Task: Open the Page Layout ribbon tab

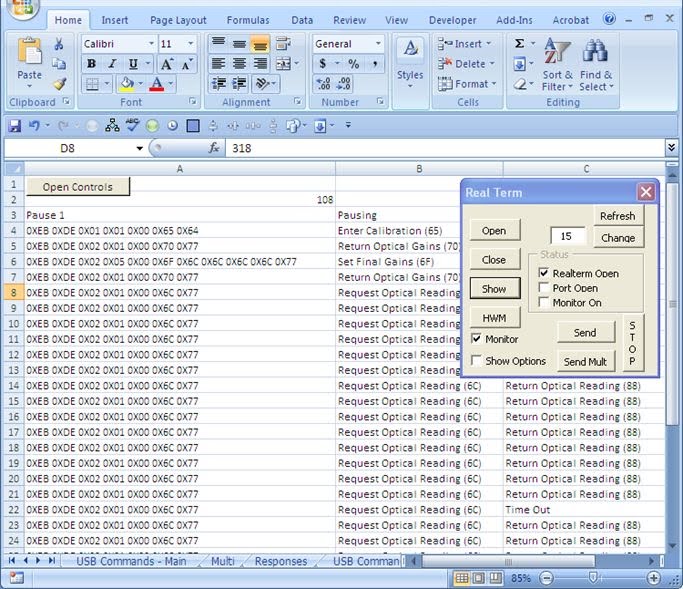Action: (178, 20)
